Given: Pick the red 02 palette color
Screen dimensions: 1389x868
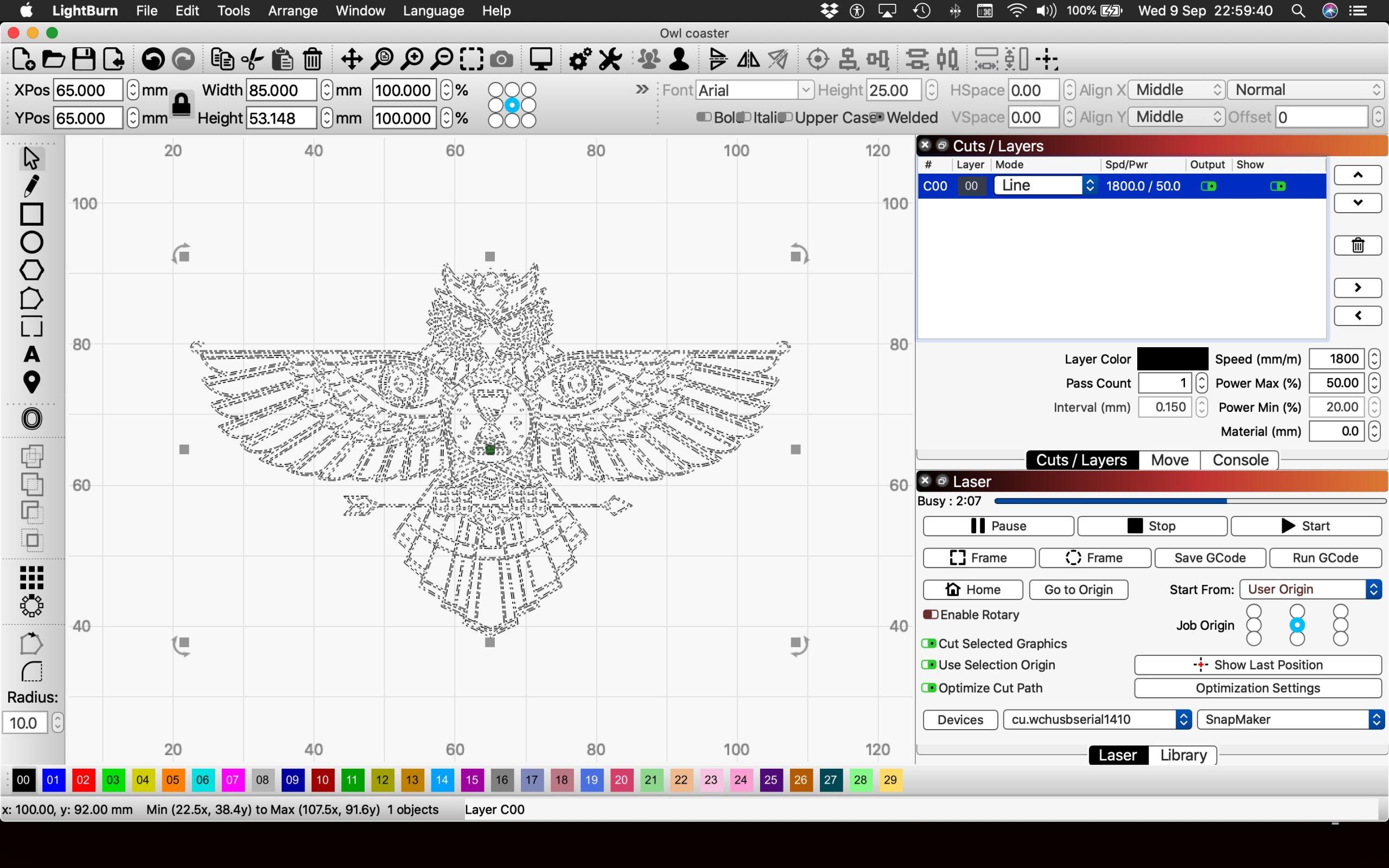Looking at the screenshot, I should click(x=82, y=780).
